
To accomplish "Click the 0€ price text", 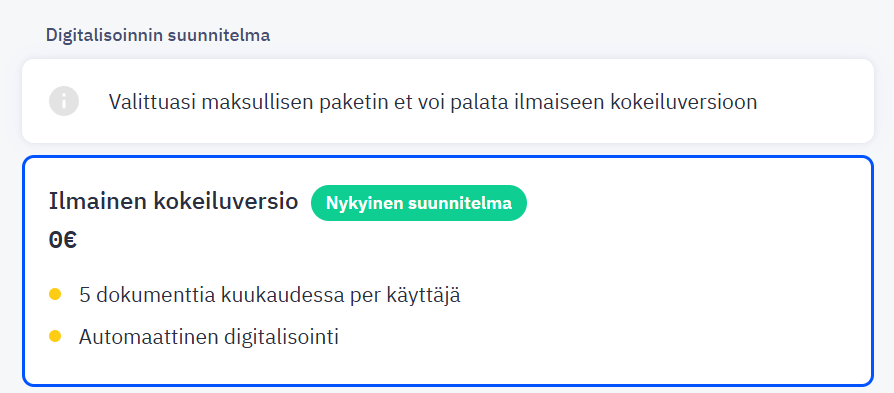I will (63, 240).
